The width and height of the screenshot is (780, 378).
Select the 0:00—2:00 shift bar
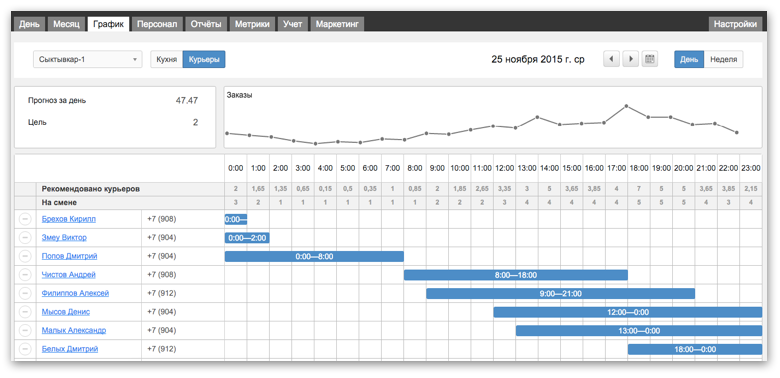coord(247,238)
